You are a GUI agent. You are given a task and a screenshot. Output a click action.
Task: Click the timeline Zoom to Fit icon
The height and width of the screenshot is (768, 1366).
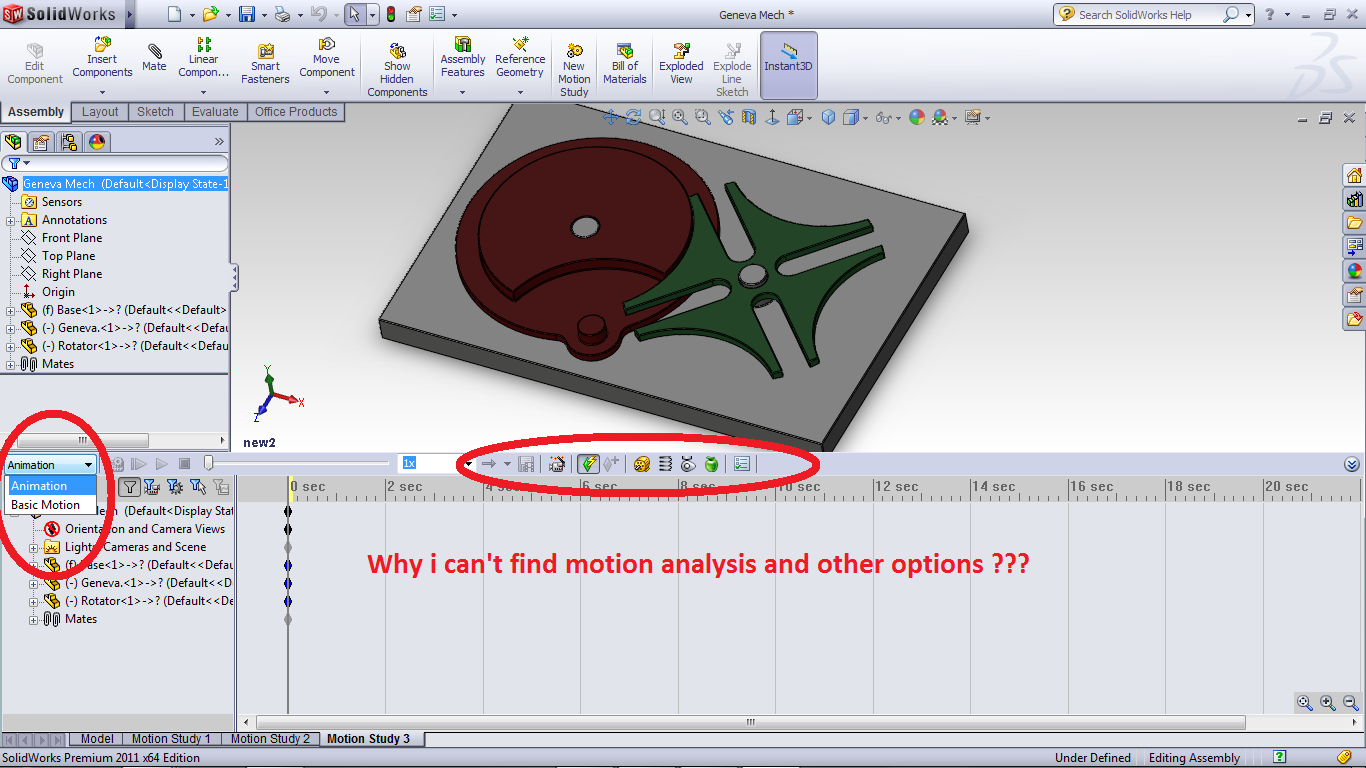coord(1304,703)
